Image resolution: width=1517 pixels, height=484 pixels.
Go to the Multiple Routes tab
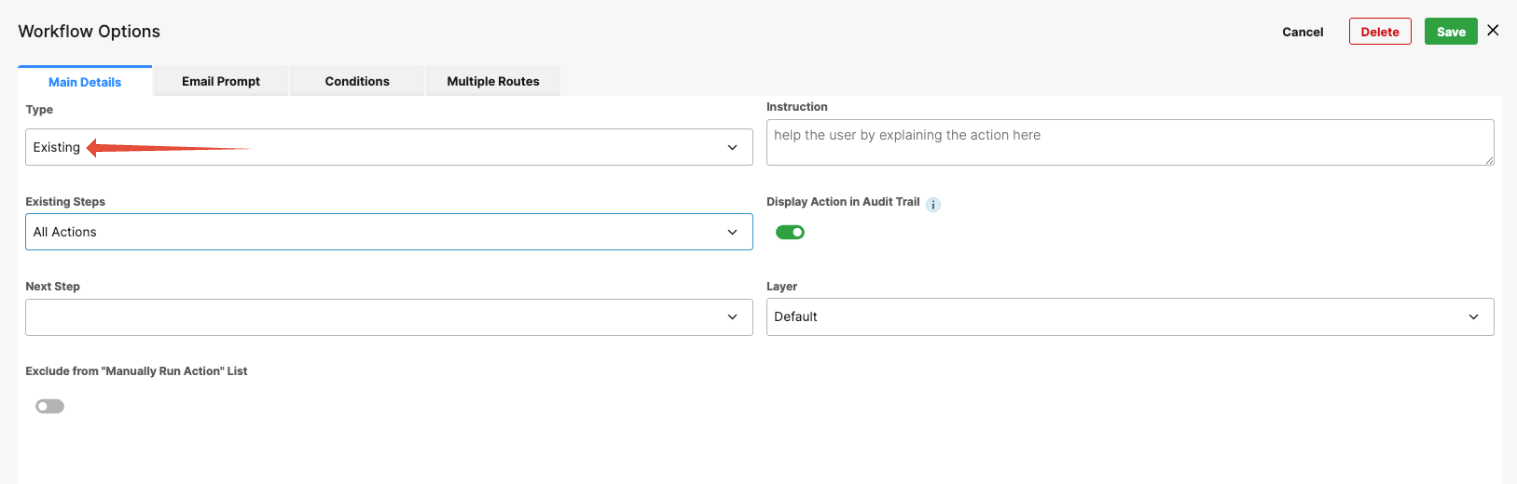493,82
